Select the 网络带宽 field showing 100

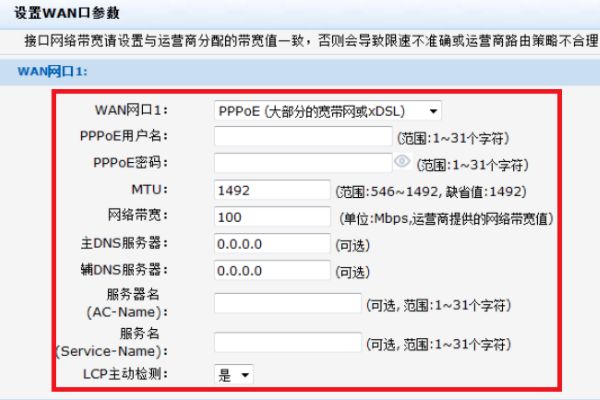click(271, 217)
